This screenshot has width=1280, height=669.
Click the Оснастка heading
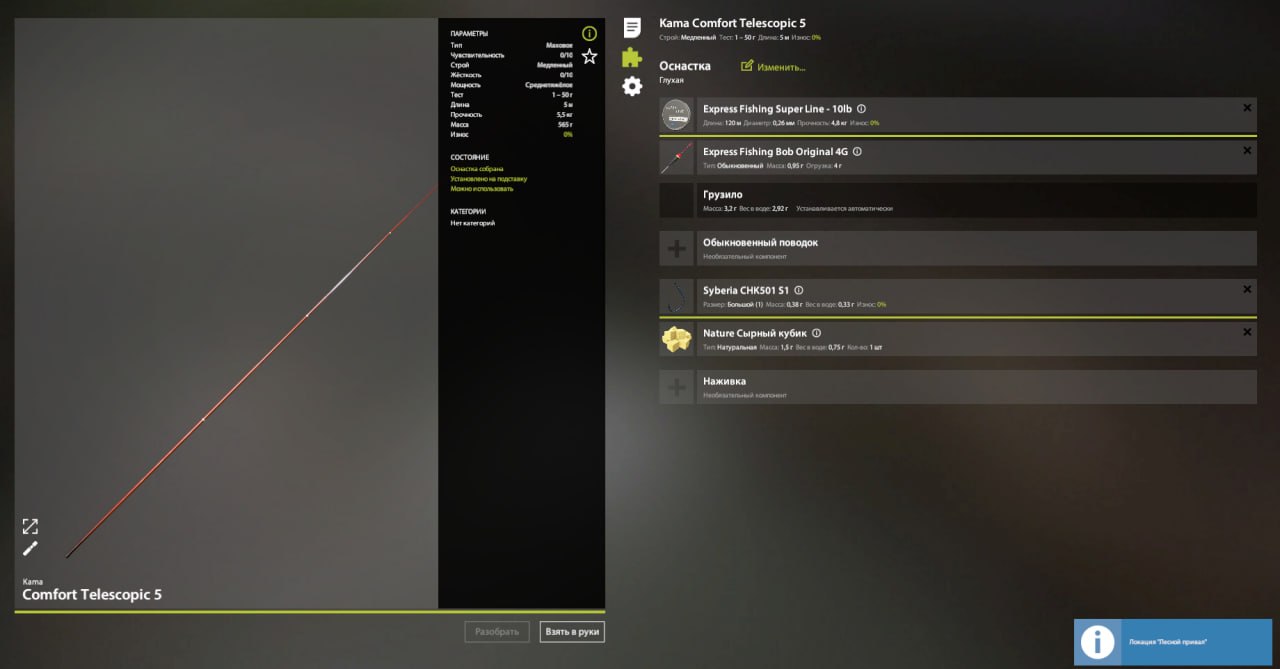pyautogui.click(x=685, y=66)
